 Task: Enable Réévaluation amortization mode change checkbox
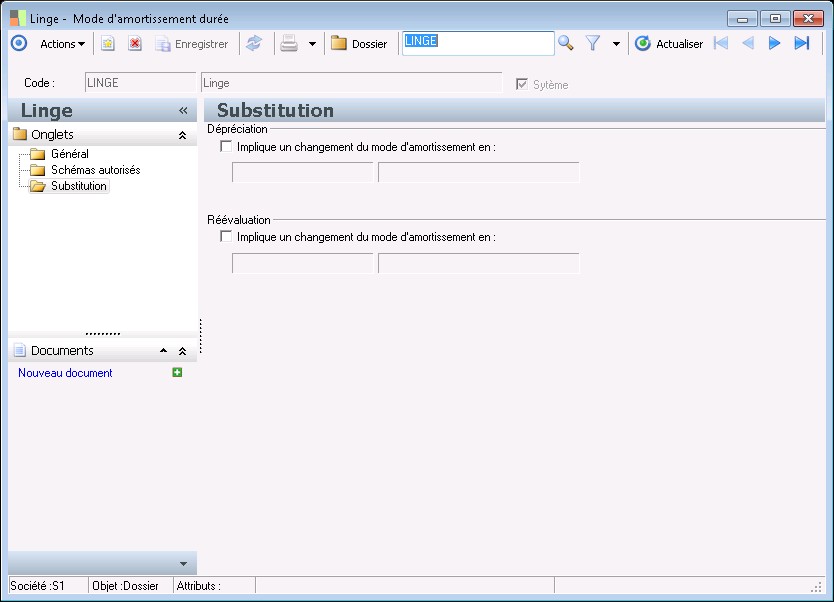pos(226,236)
